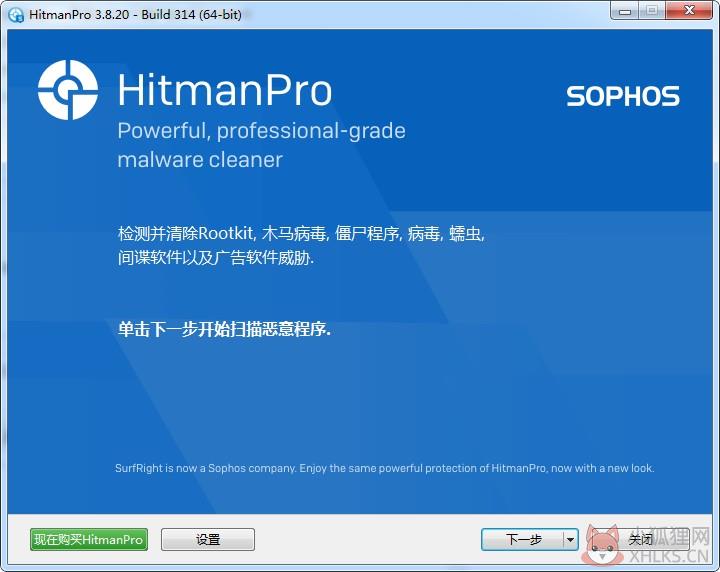Expand the 下一步 dropdown arrow
The height and width of the screenshot is (572, 720).
click(570, 539)
